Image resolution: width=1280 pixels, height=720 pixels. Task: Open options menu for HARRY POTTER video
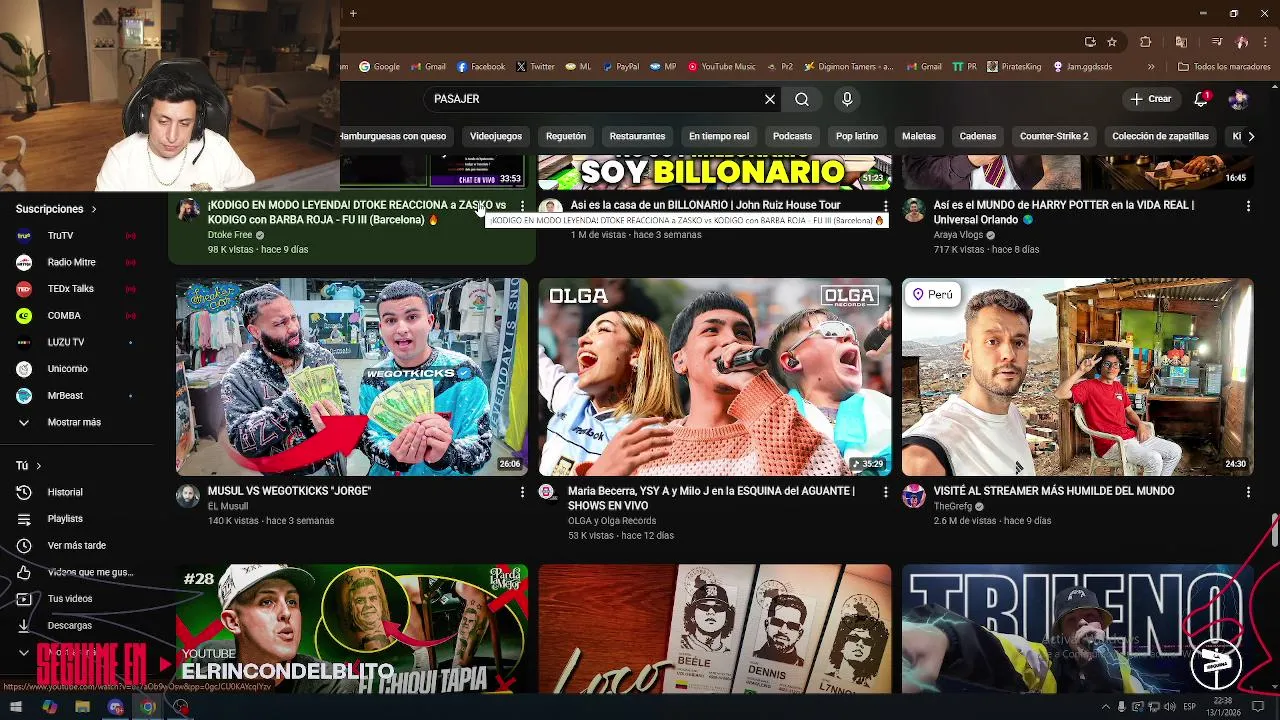pos(1248,205)
